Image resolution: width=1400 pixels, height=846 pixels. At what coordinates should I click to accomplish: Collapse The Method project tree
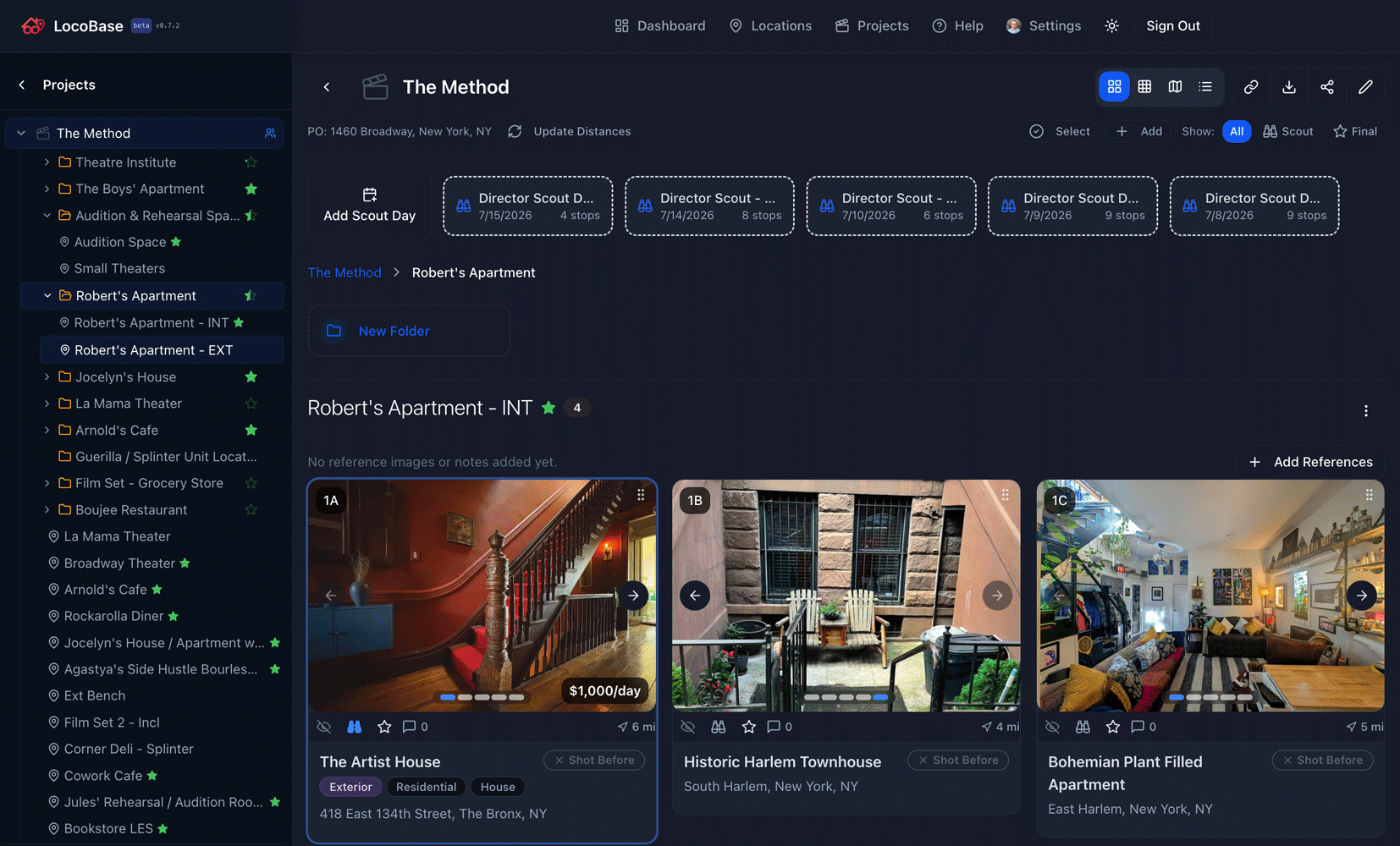pos(21,133)
